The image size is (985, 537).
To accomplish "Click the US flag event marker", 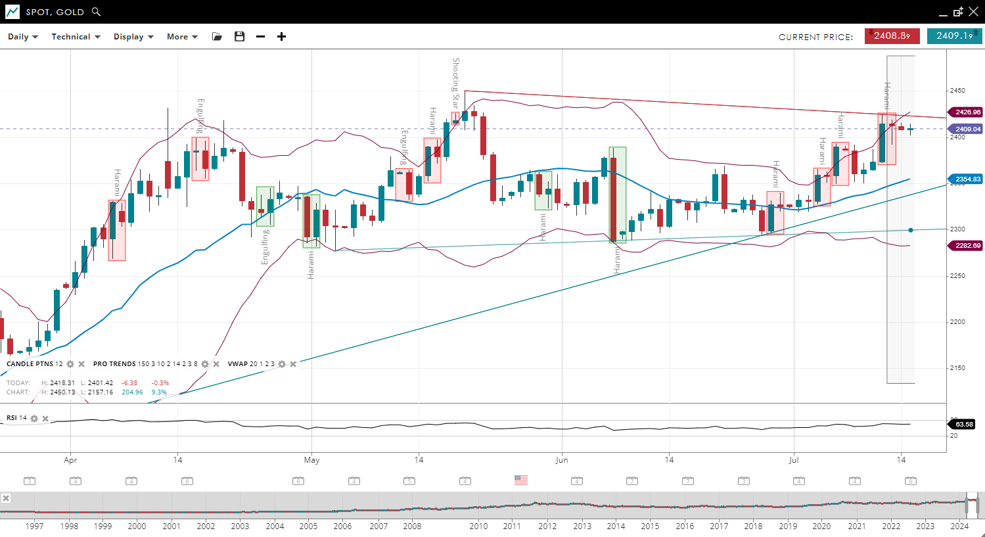I will (x=520, y=480).
